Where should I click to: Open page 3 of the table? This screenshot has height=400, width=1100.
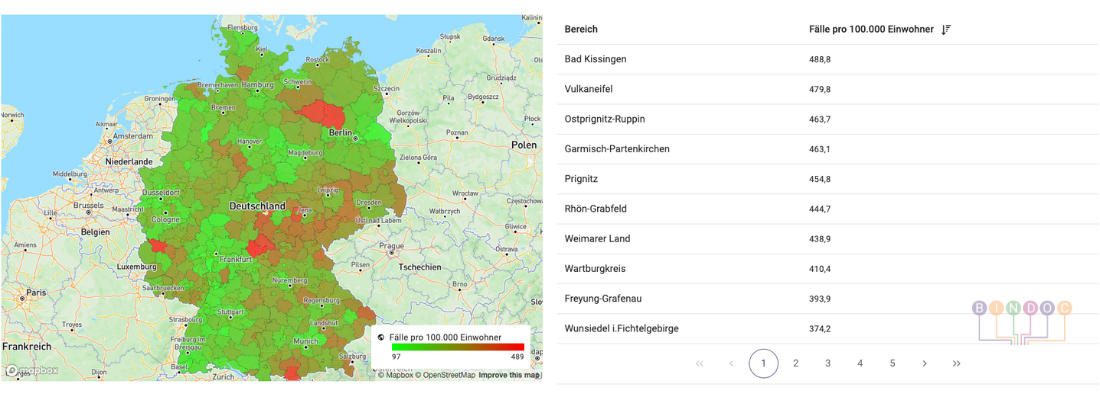[828, 363]
